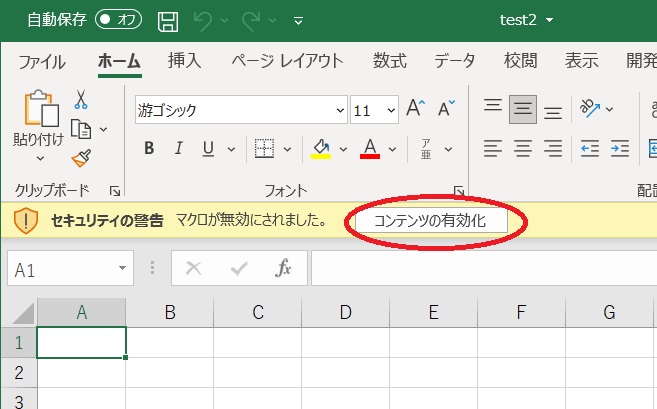Click the Format Painter brush icon
The height and width of the screenshot is (409, 657).
[81, 157]
